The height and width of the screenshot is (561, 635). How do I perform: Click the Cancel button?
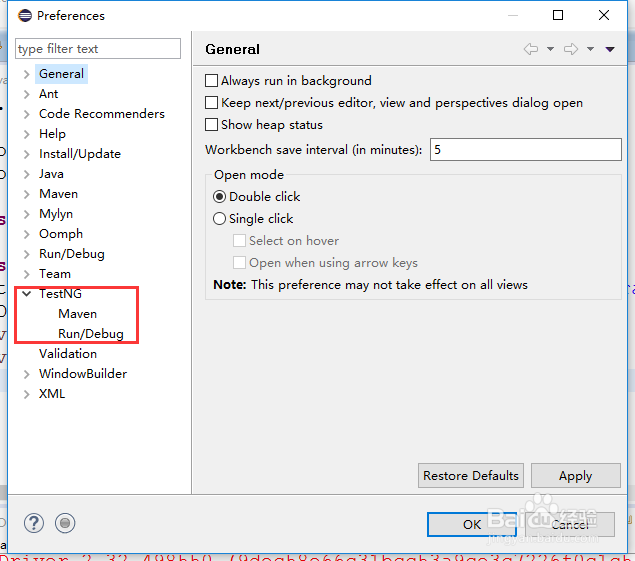[570, 525]
